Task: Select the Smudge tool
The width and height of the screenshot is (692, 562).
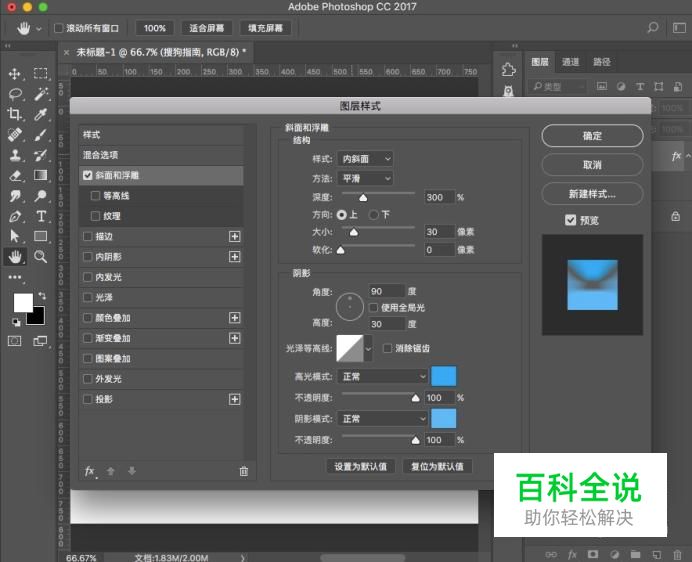Action: coord(15,196)
